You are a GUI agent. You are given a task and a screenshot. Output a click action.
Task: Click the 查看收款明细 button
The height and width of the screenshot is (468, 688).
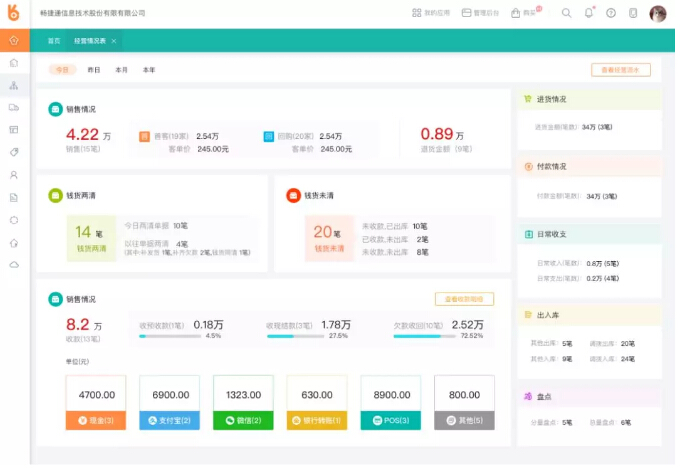pos(464,299)
